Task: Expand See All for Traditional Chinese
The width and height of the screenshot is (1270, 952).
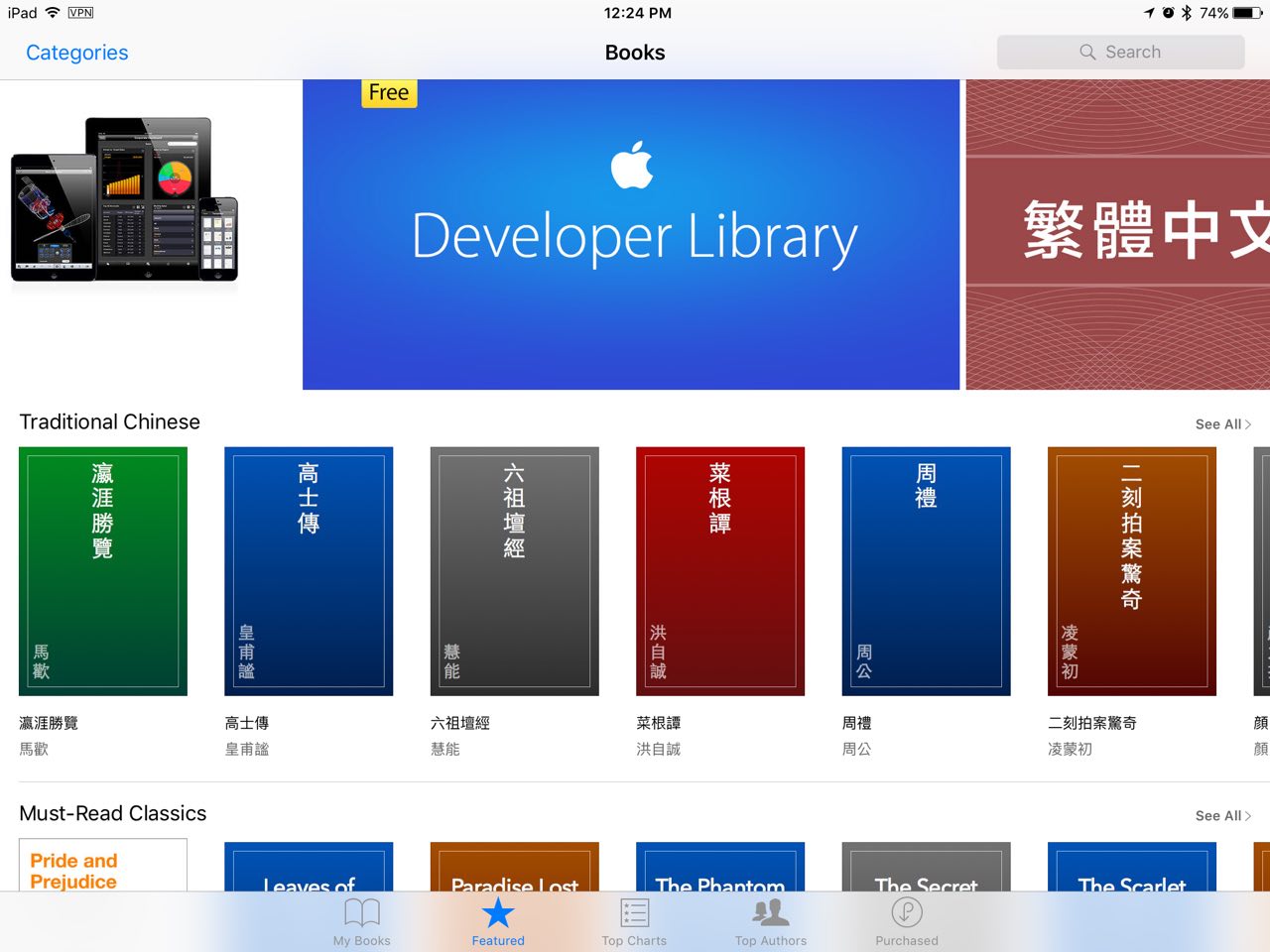Action: (1222, 424)
